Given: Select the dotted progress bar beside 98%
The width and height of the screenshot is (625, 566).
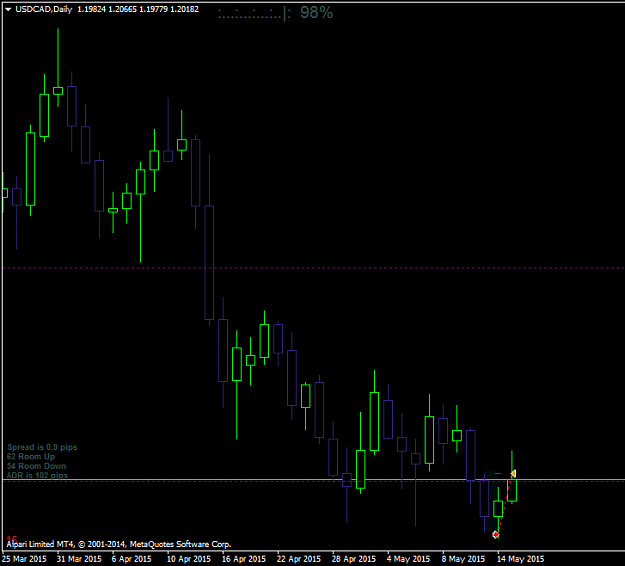Looking at the screenshot, I should (x=254, y=14).
